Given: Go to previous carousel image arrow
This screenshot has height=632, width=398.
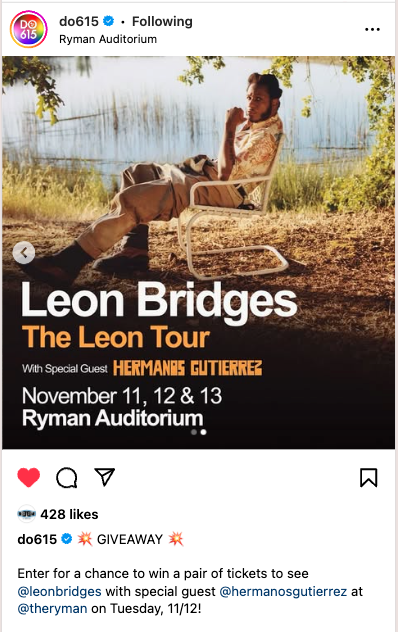Looking at the screenshot, I should [24, 253].
